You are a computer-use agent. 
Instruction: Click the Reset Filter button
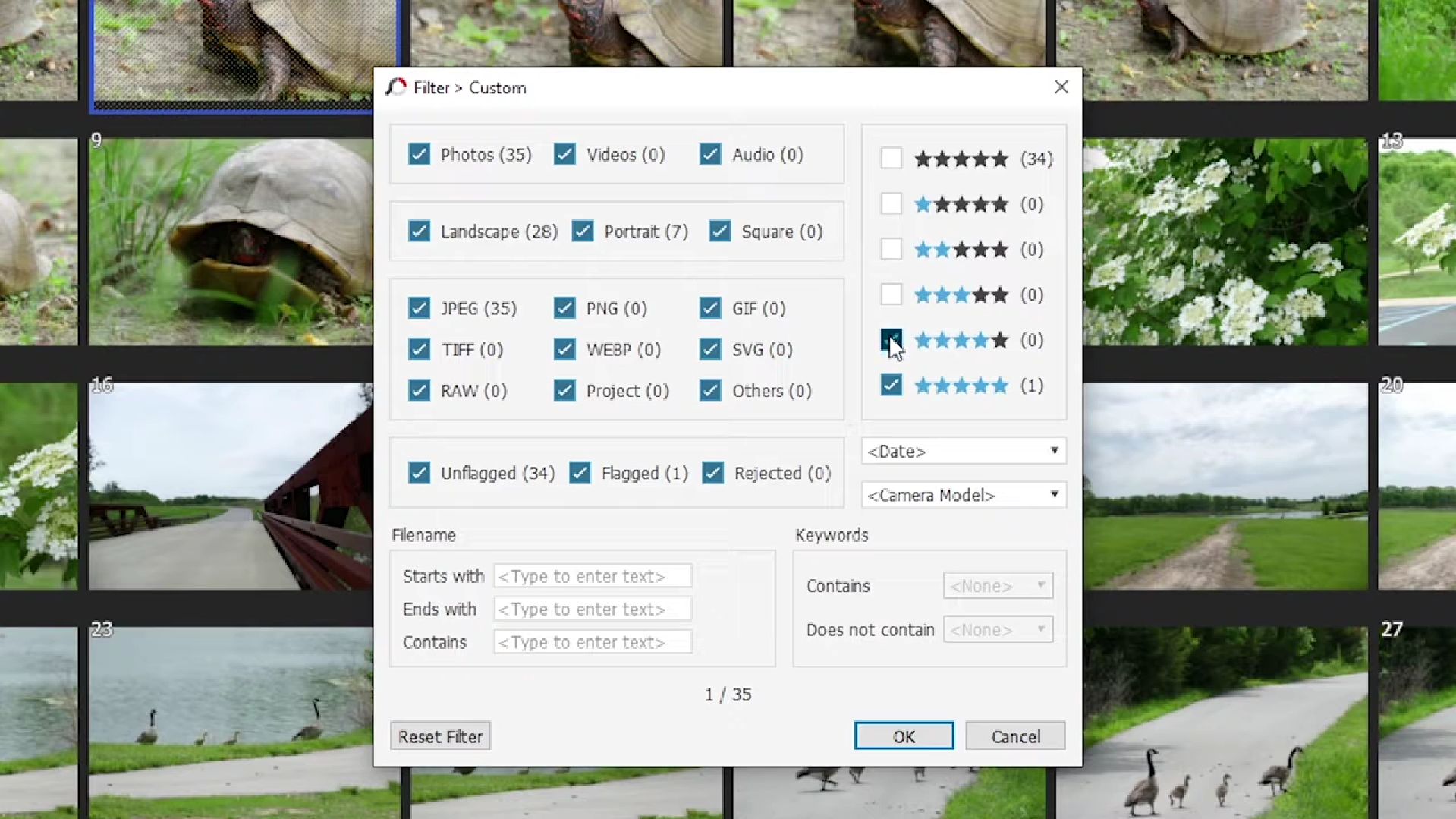click(441, 736)
